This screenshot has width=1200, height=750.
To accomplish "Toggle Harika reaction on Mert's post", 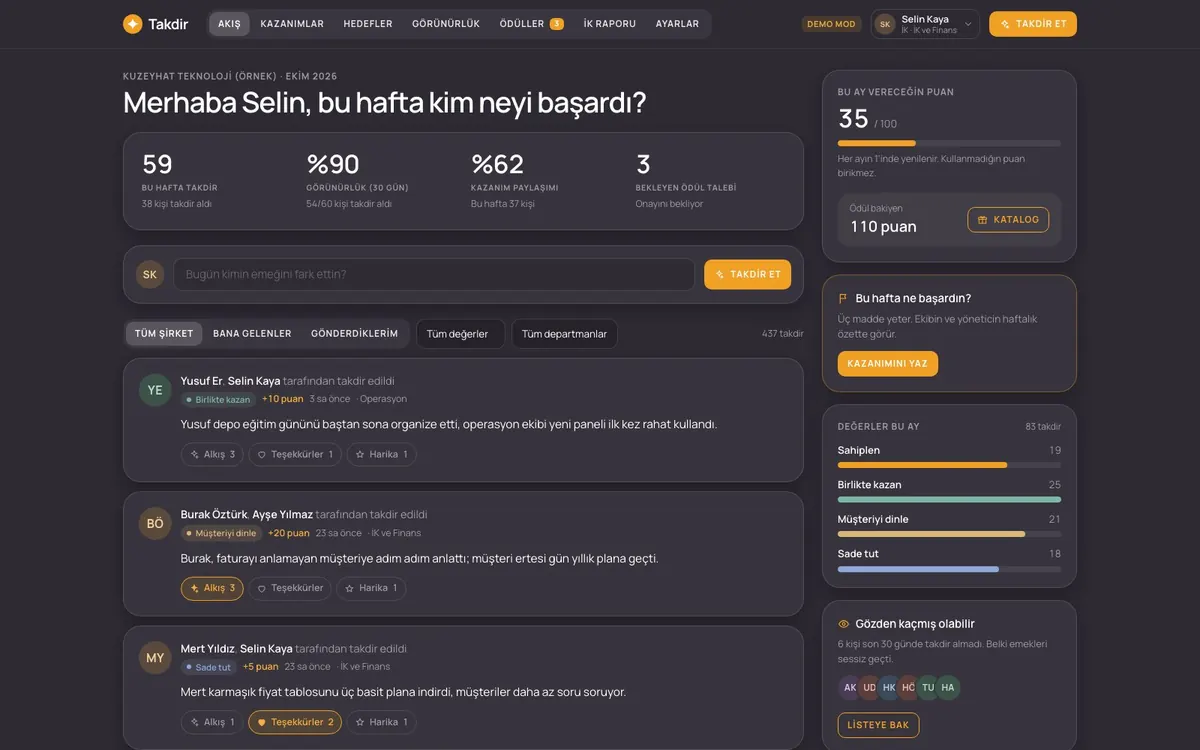I will (x=382, y=722).
